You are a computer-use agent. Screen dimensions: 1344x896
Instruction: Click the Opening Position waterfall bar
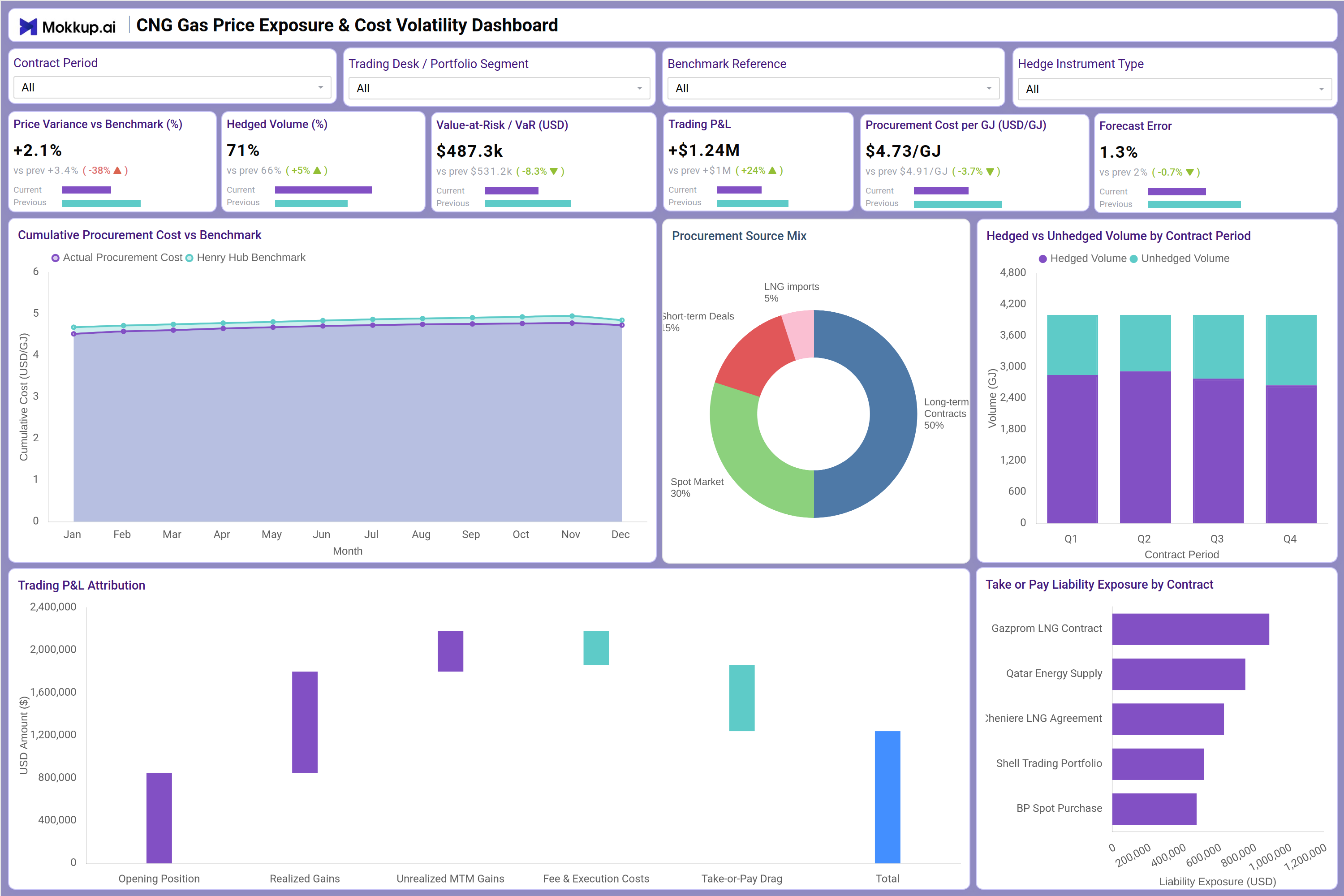[x=159, y=818]
